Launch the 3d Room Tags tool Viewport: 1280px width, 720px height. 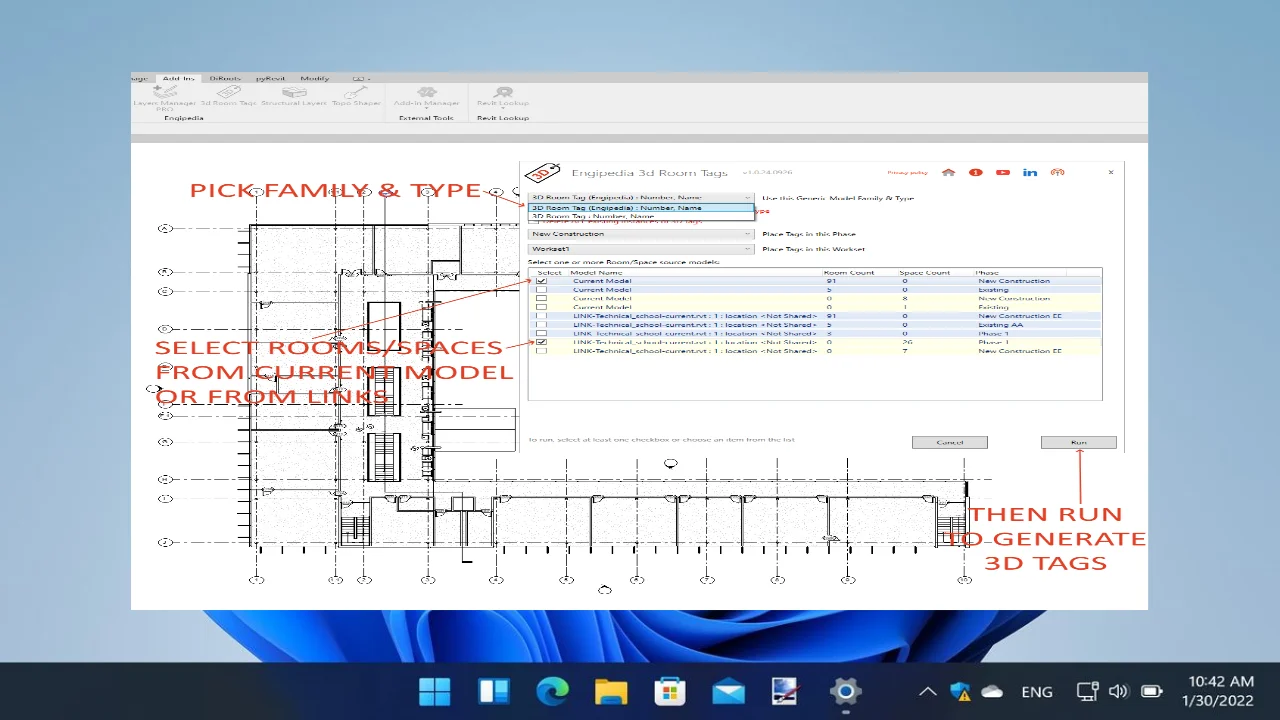point(228,92)
